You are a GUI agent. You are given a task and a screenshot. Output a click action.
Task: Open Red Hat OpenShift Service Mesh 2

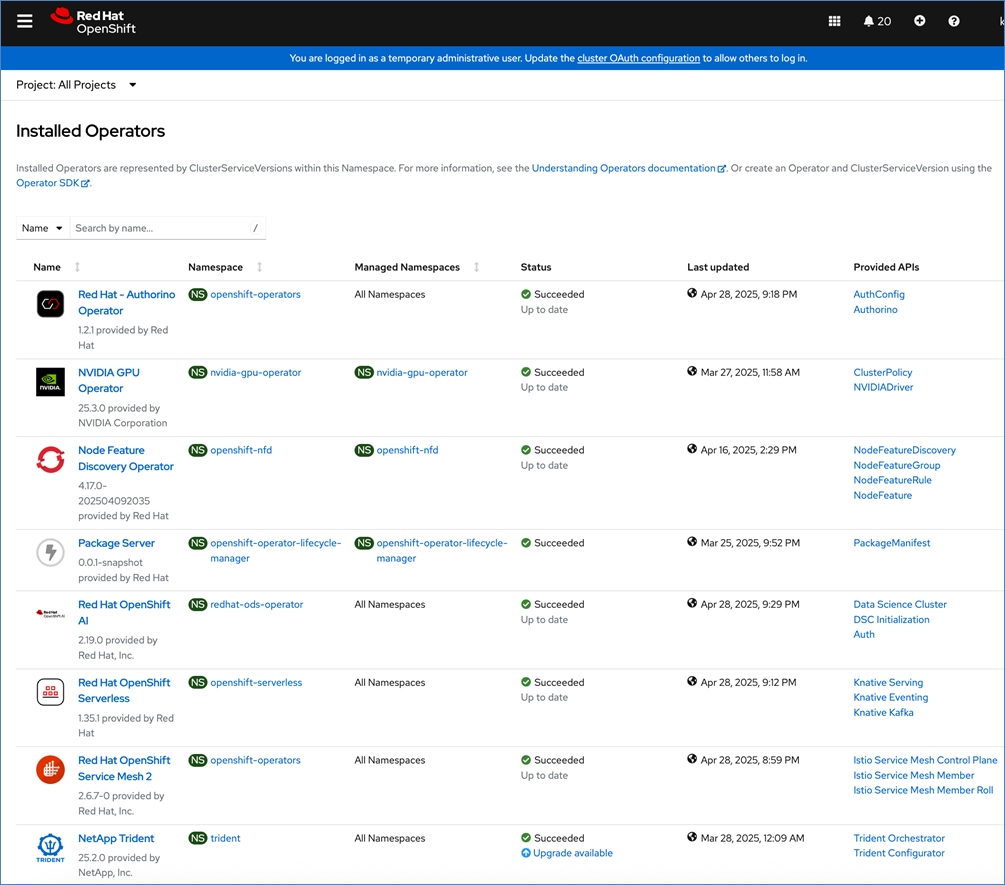(x=124, y=768)
